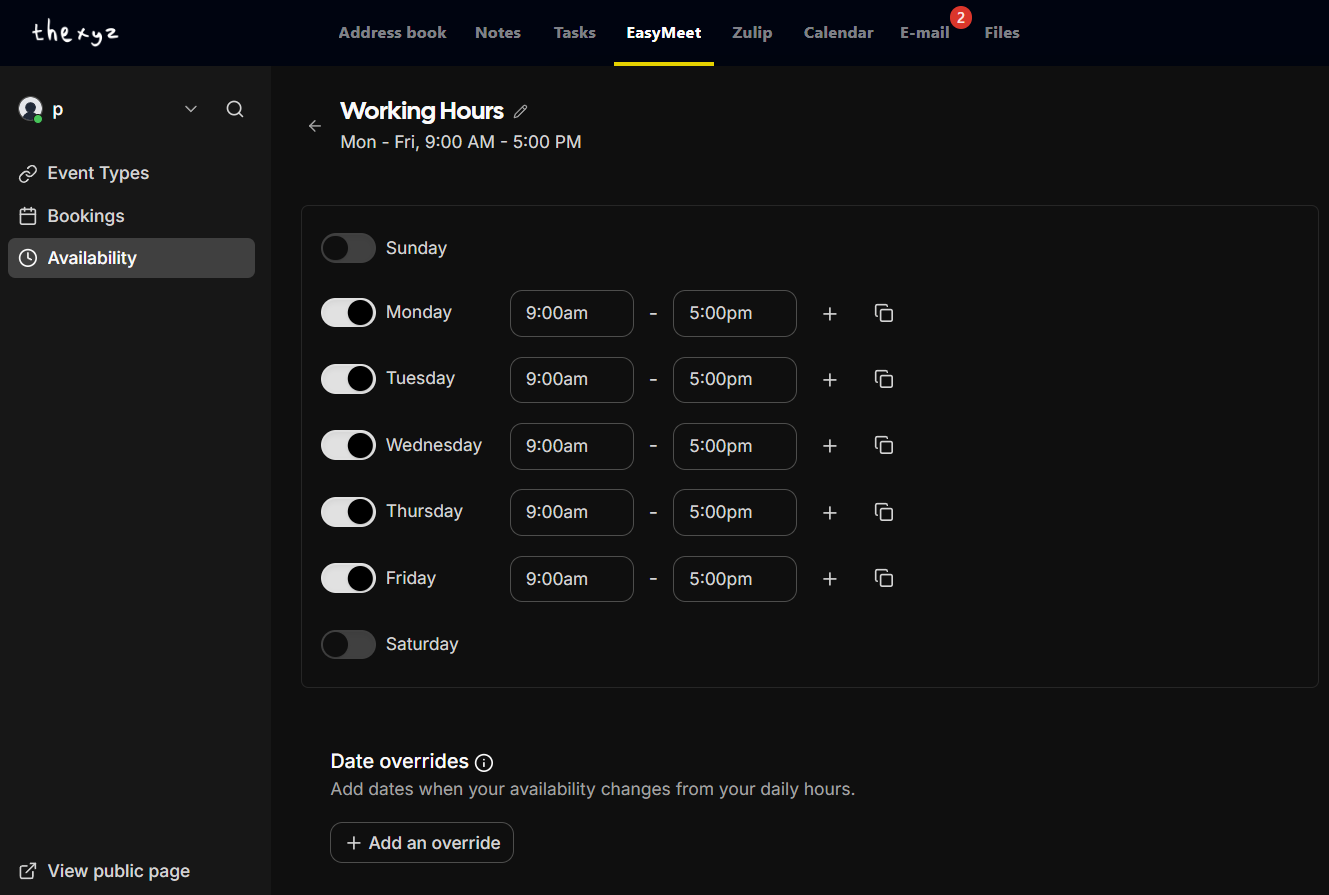
Task: Open the E-mail tab with notification badge
Action: [x=925, y=32]
